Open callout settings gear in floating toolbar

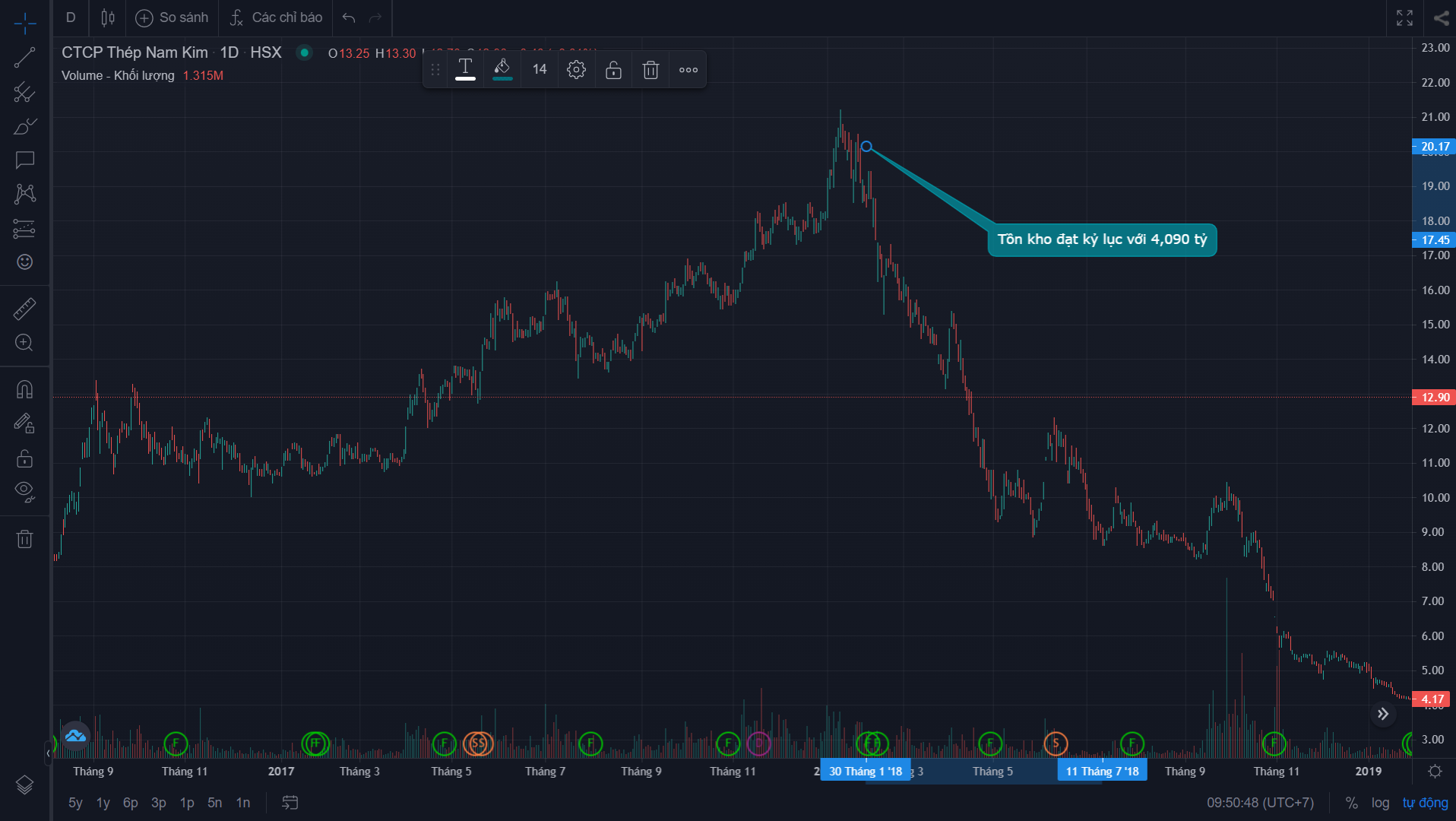[x=576, y=70]
